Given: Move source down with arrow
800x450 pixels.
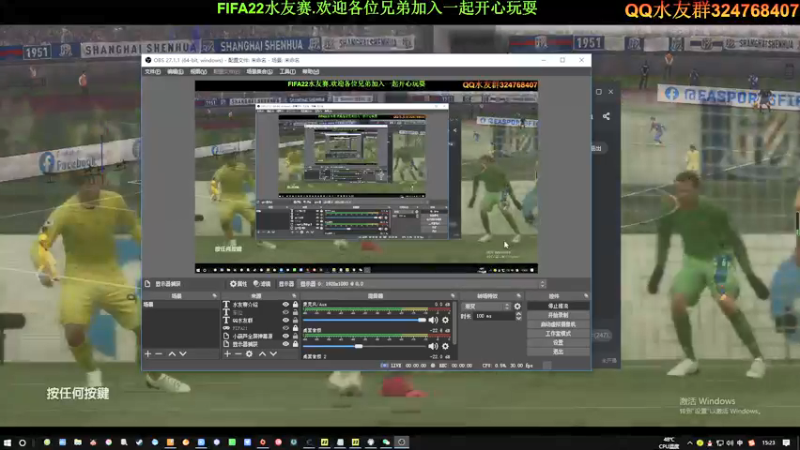Looking at the screenshot, I should (273, 354).
